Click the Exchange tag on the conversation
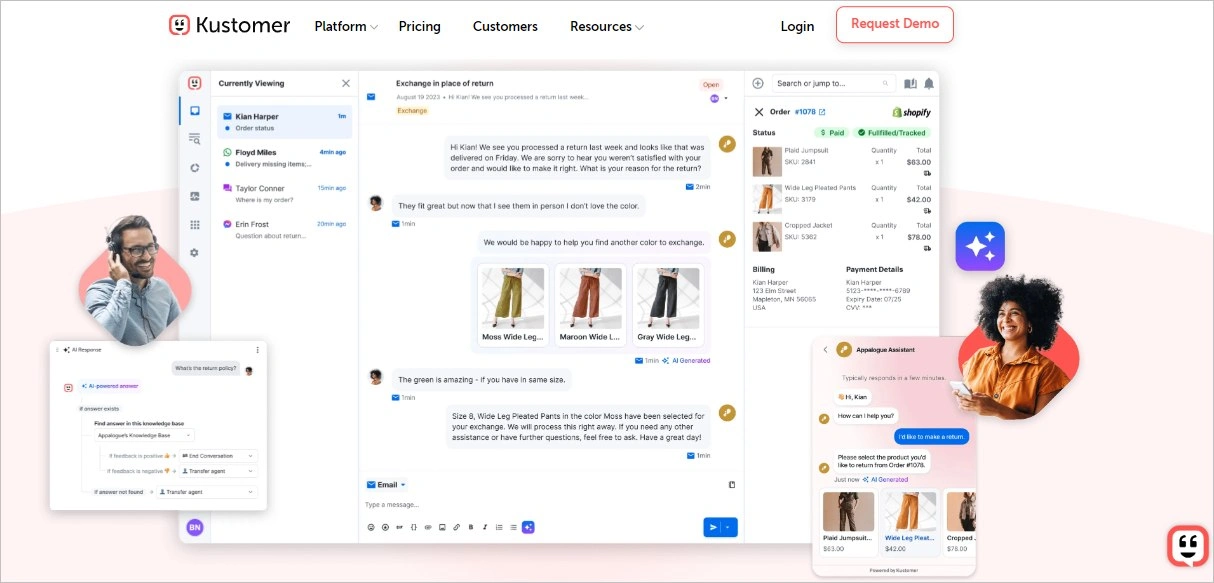The width and height of the screenshot is (1214, 583). 412,111
